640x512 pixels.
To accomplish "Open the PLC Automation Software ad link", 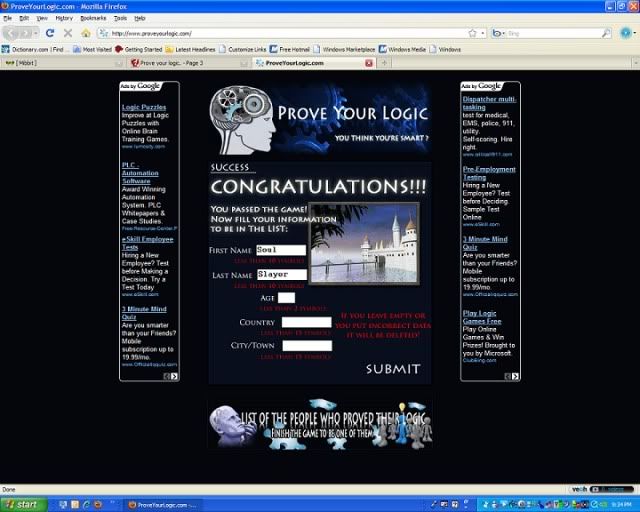I will pos(140,173).
